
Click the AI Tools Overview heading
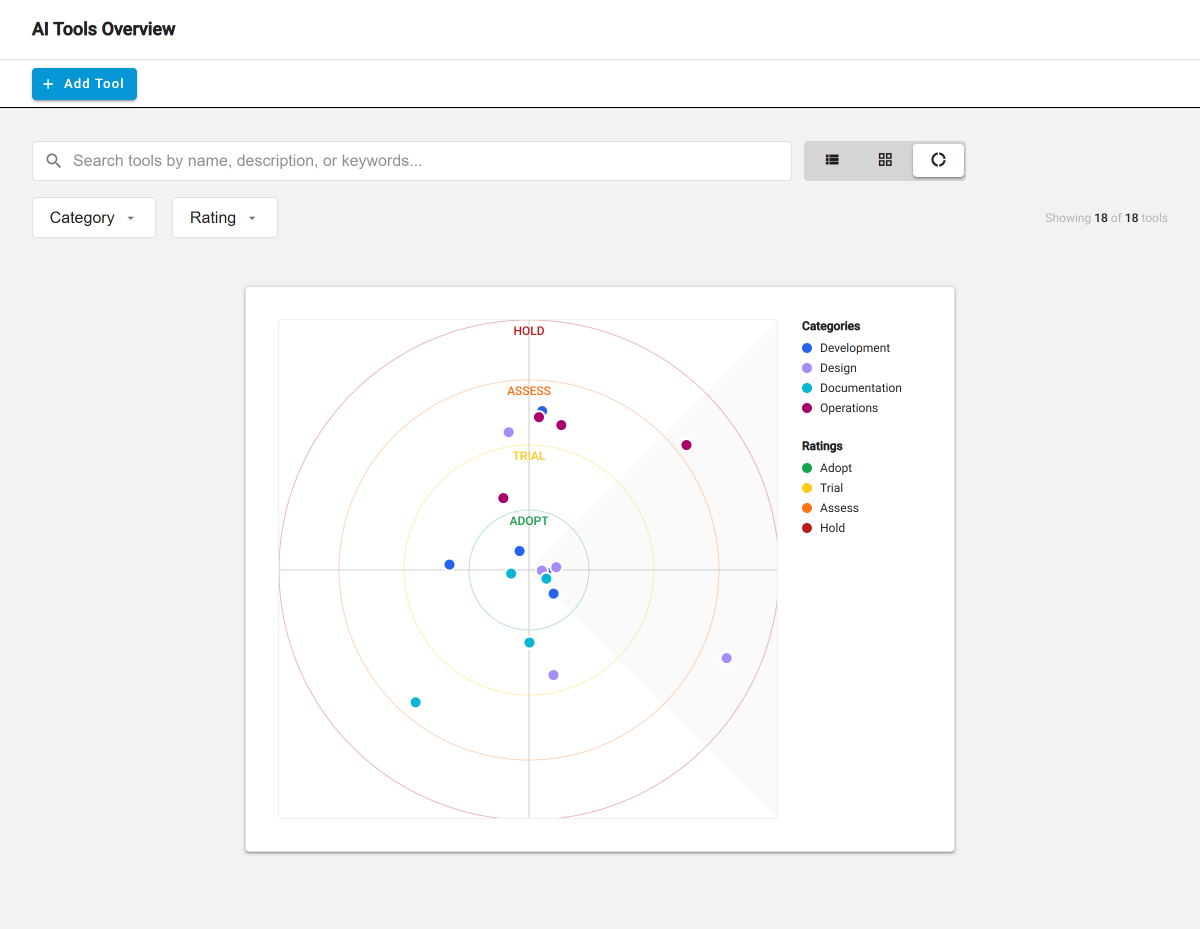click(103, 29)
